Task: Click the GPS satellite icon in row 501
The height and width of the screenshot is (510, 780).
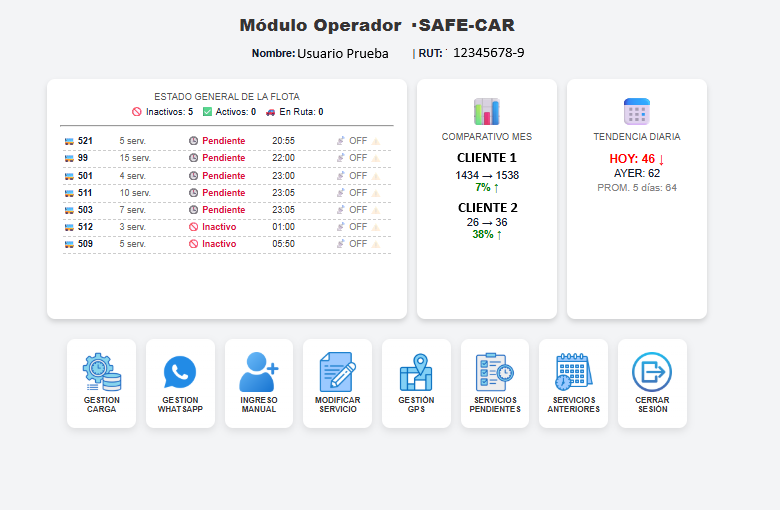Action: click(x=341, y=176)
